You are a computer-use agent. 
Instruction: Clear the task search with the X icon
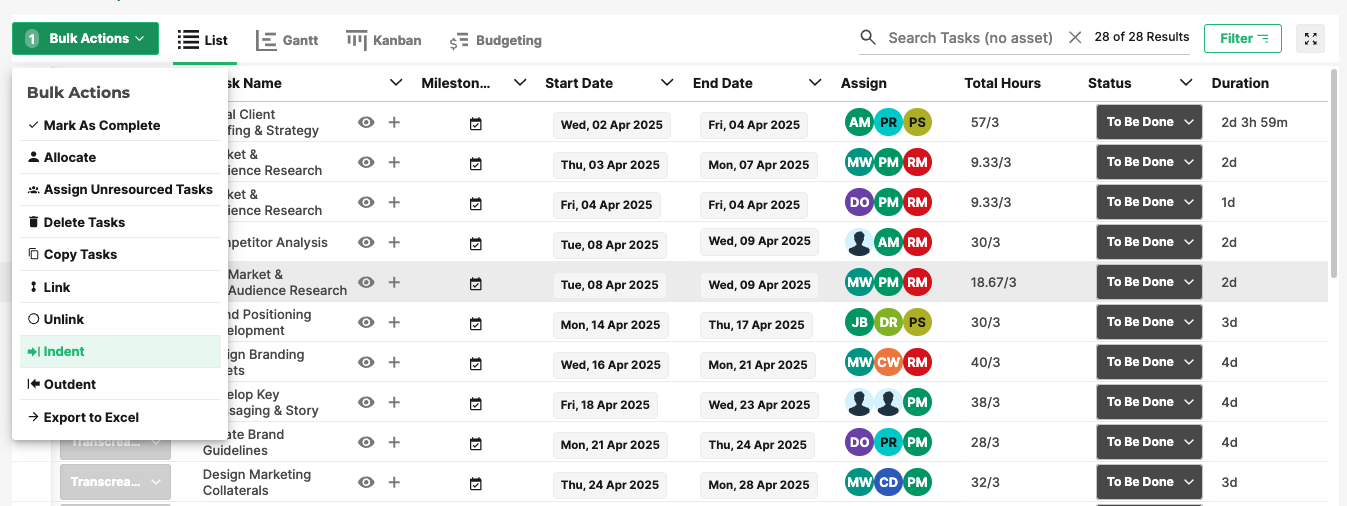point(1075,37)
